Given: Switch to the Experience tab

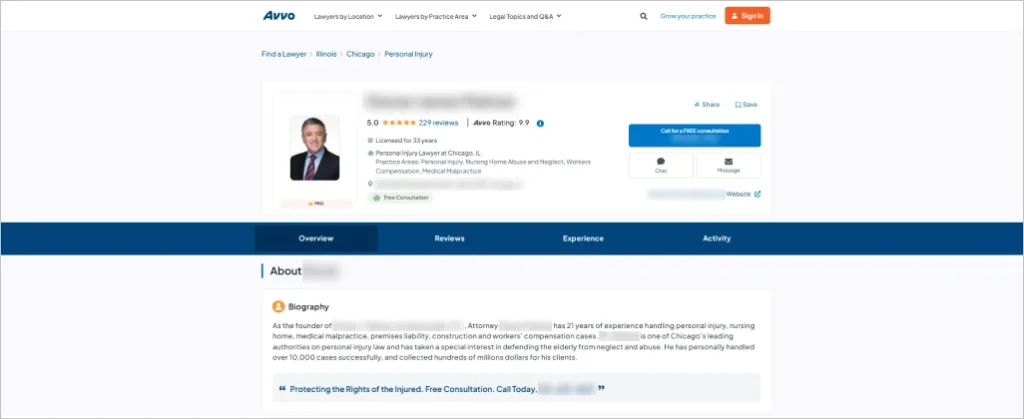Looking at the screenshot, I should (583, 238).
